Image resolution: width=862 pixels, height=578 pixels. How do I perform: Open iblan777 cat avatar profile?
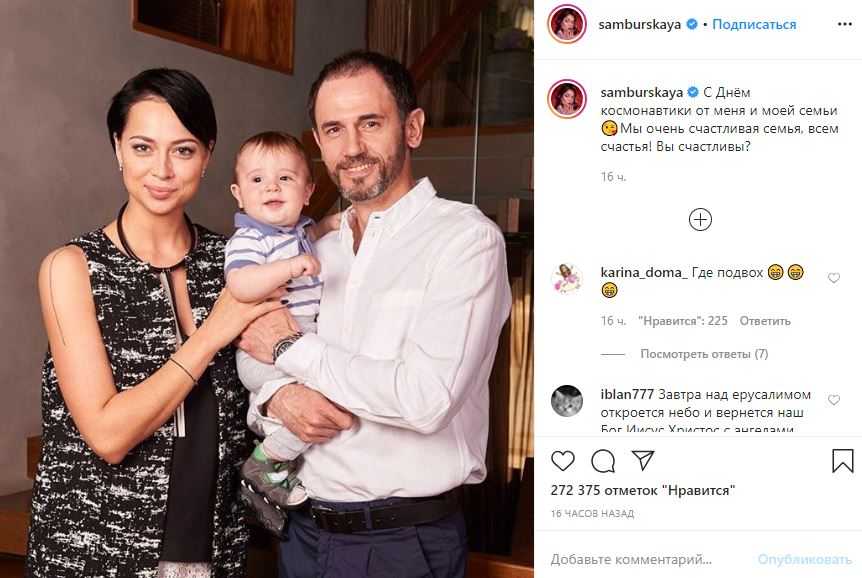(x=567, y=401)
